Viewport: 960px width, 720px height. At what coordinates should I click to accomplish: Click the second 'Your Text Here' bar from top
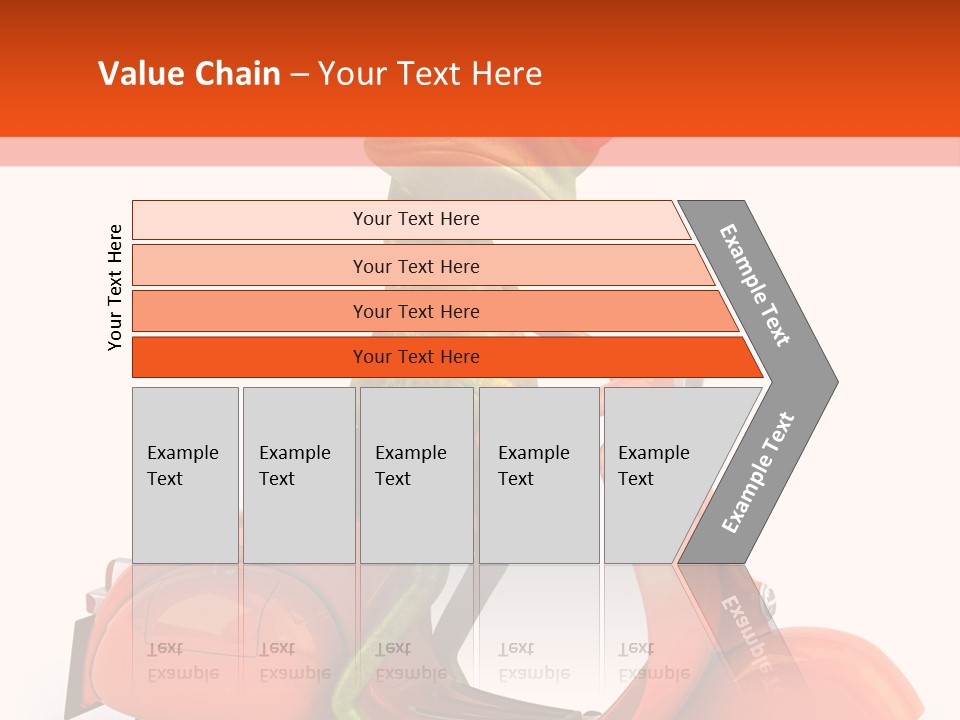click(415, 266)
